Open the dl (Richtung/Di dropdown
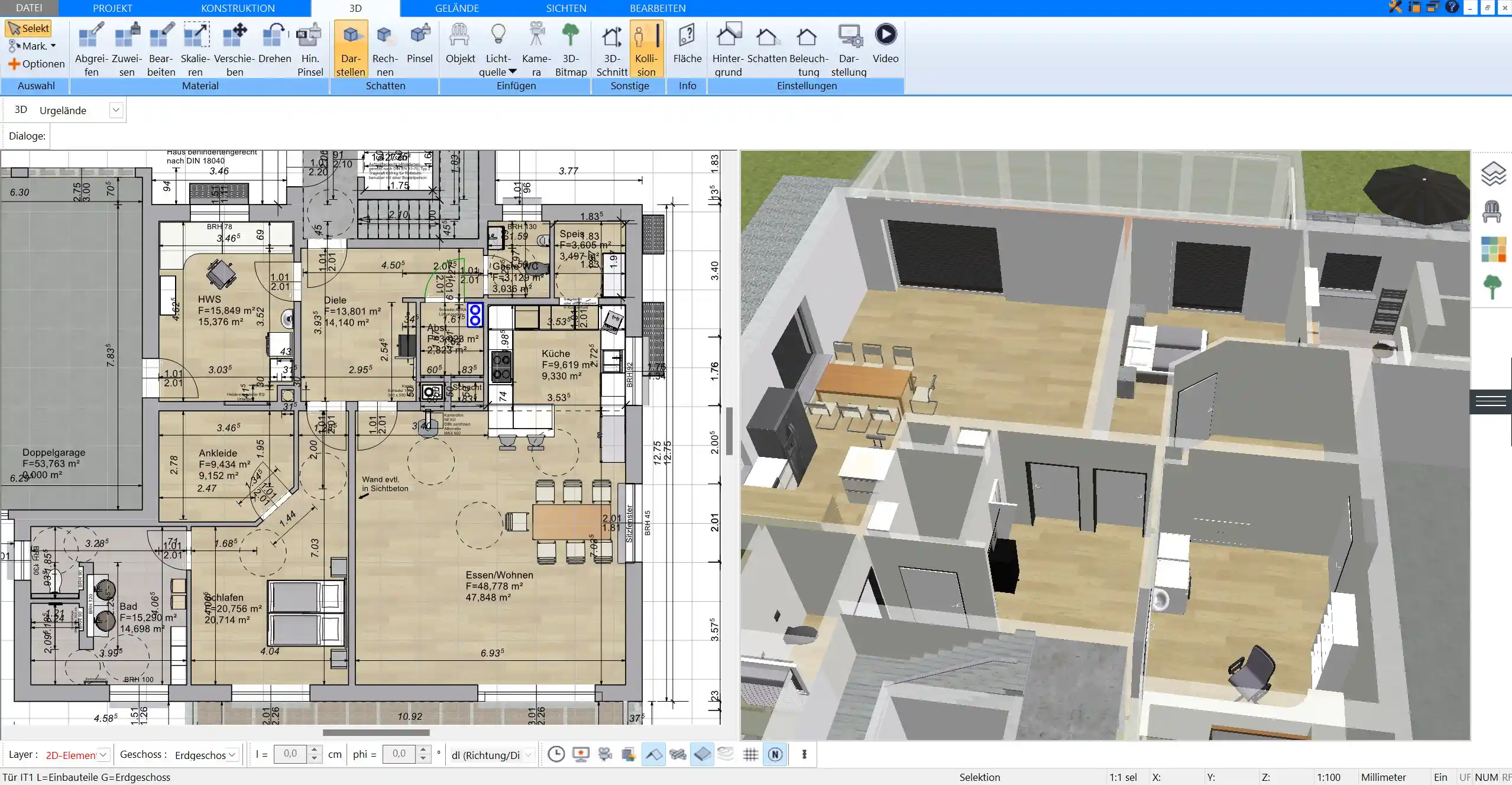Screen dimensions: 1512x785 tap(529, 755)
